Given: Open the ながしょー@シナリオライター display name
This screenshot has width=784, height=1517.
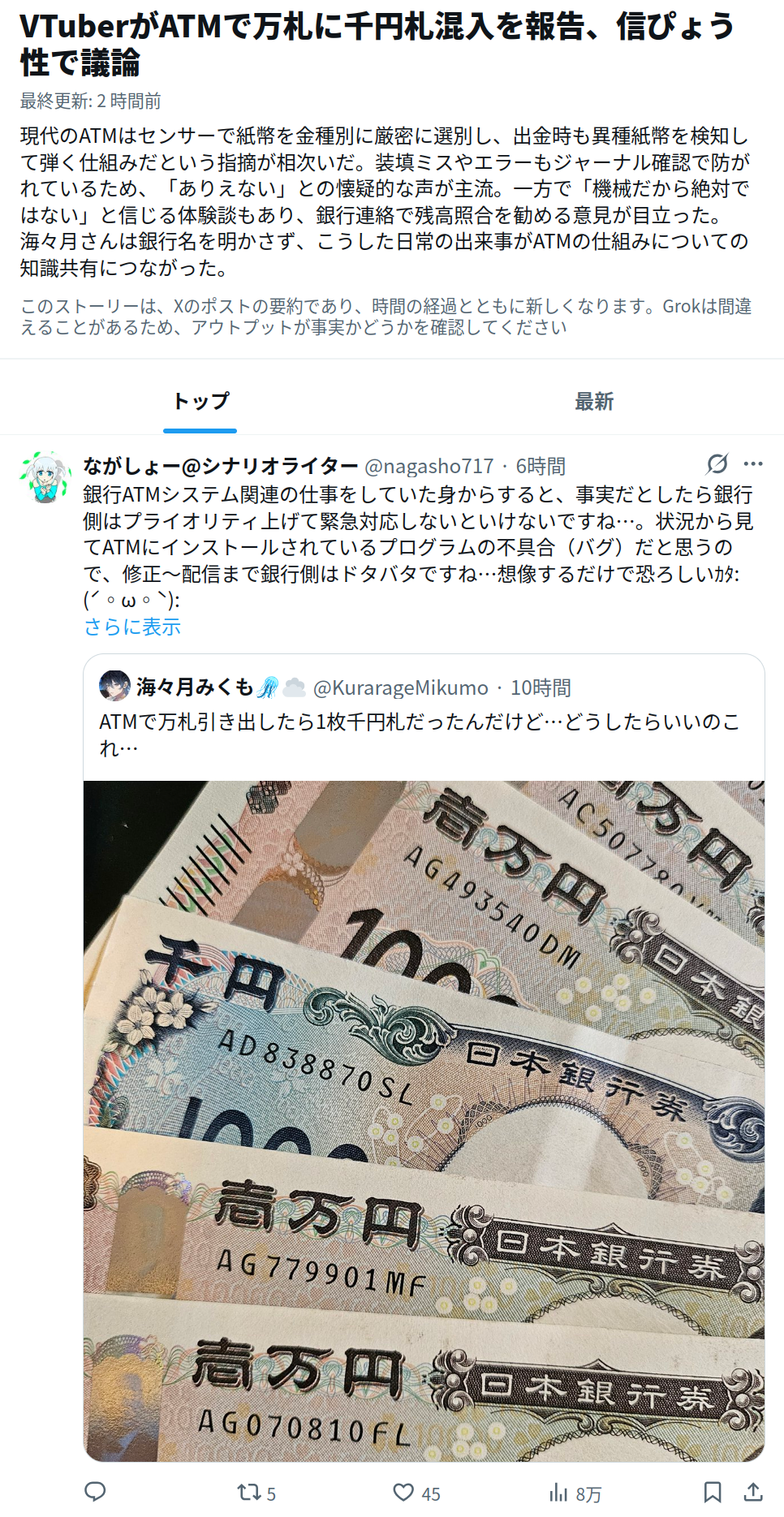Looking at the screenshot, I should [x=221, y=466].
